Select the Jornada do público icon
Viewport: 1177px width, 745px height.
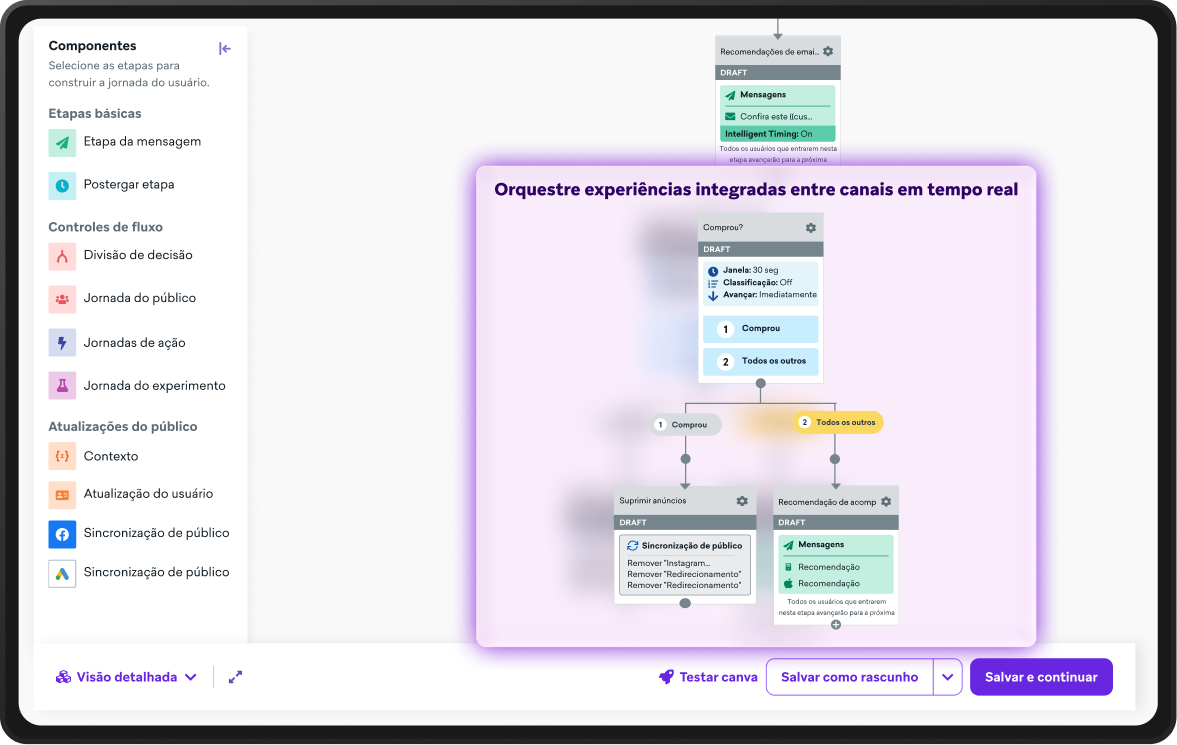click(62, 299)
